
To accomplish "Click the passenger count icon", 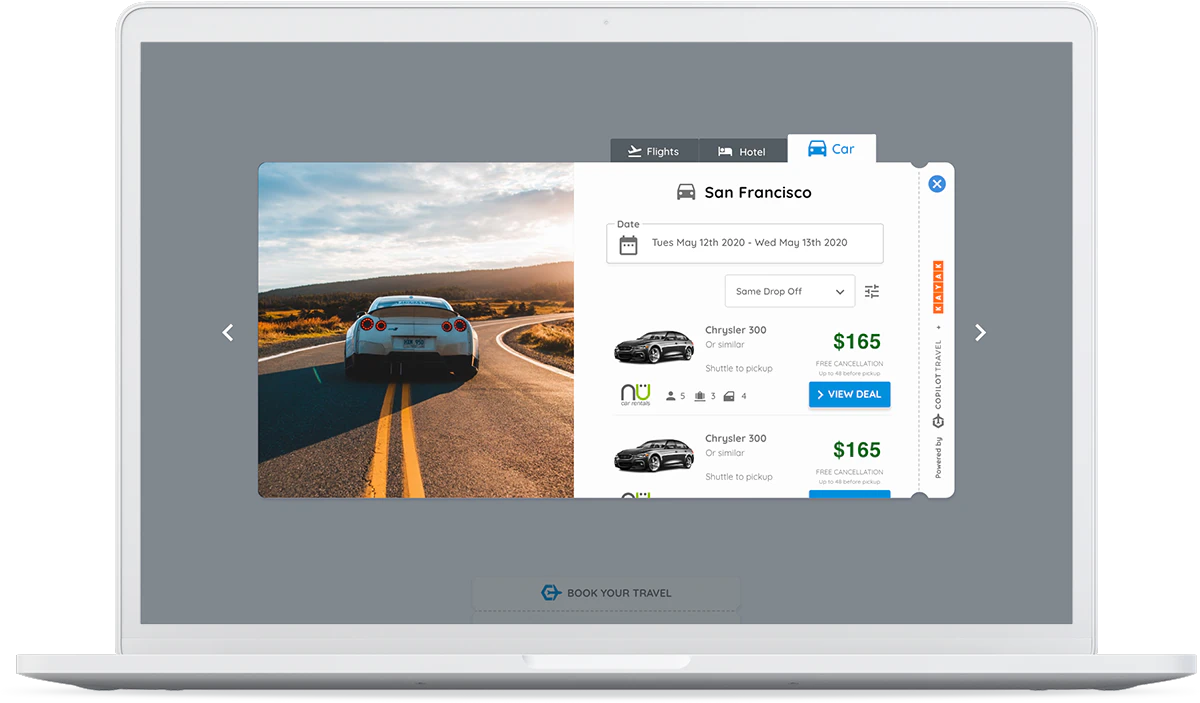I will (x=671, y=396).
